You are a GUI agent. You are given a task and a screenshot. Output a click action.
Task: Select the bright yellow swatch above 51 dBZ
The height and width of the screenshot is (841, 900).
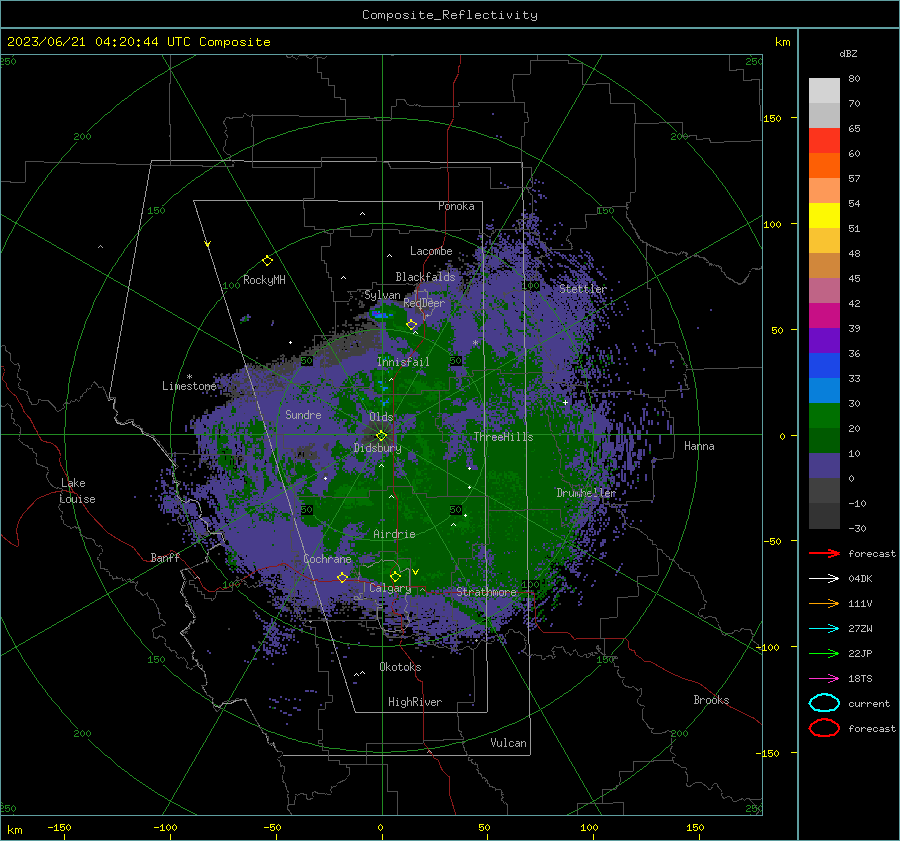coord(824,215)
